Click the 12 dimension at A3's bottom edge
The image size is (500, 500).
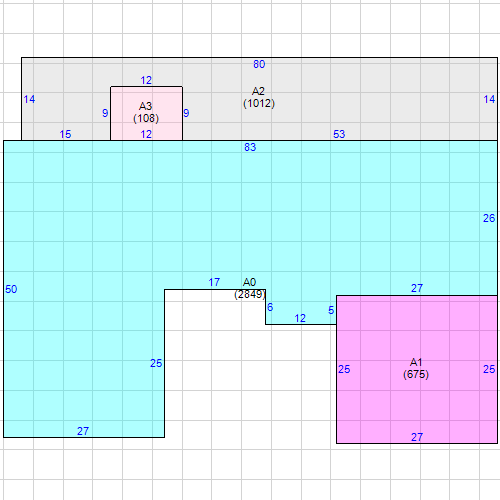146,134
